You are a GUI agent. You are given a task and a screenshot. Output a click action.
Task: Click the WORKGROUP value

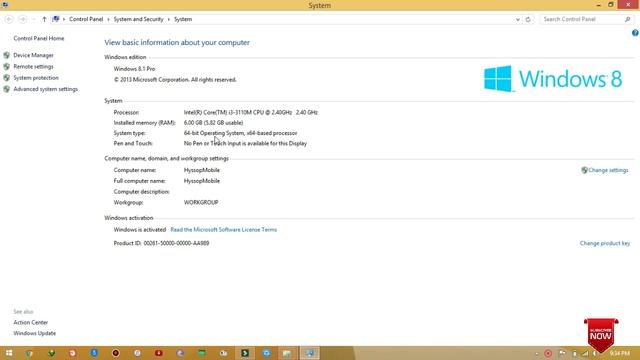point(201,202)
